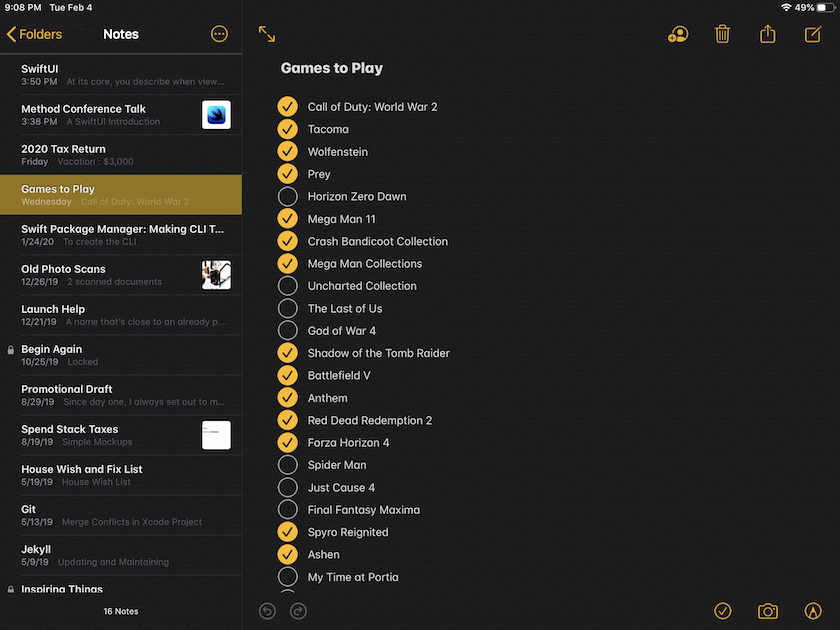This screenshot has height=630, width=840.
Task: Open the more options ellipsis menu
Action: [x=220, y=34]
